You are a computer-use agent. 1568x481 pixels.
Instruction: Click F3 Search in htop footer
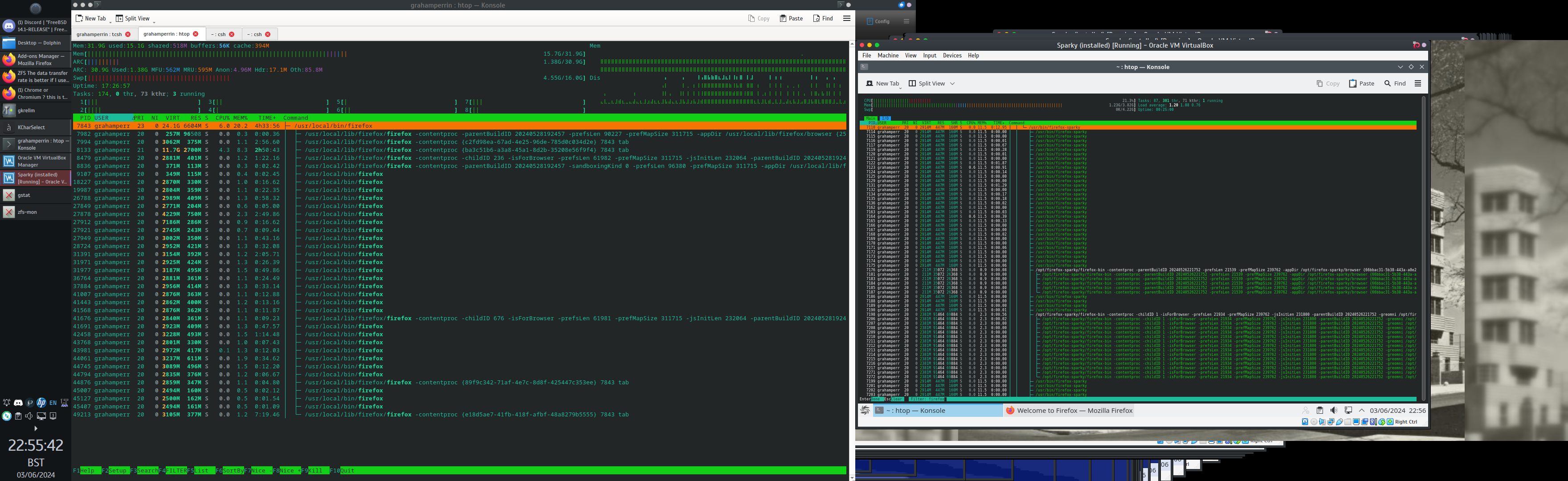click(x=144, y=471)
